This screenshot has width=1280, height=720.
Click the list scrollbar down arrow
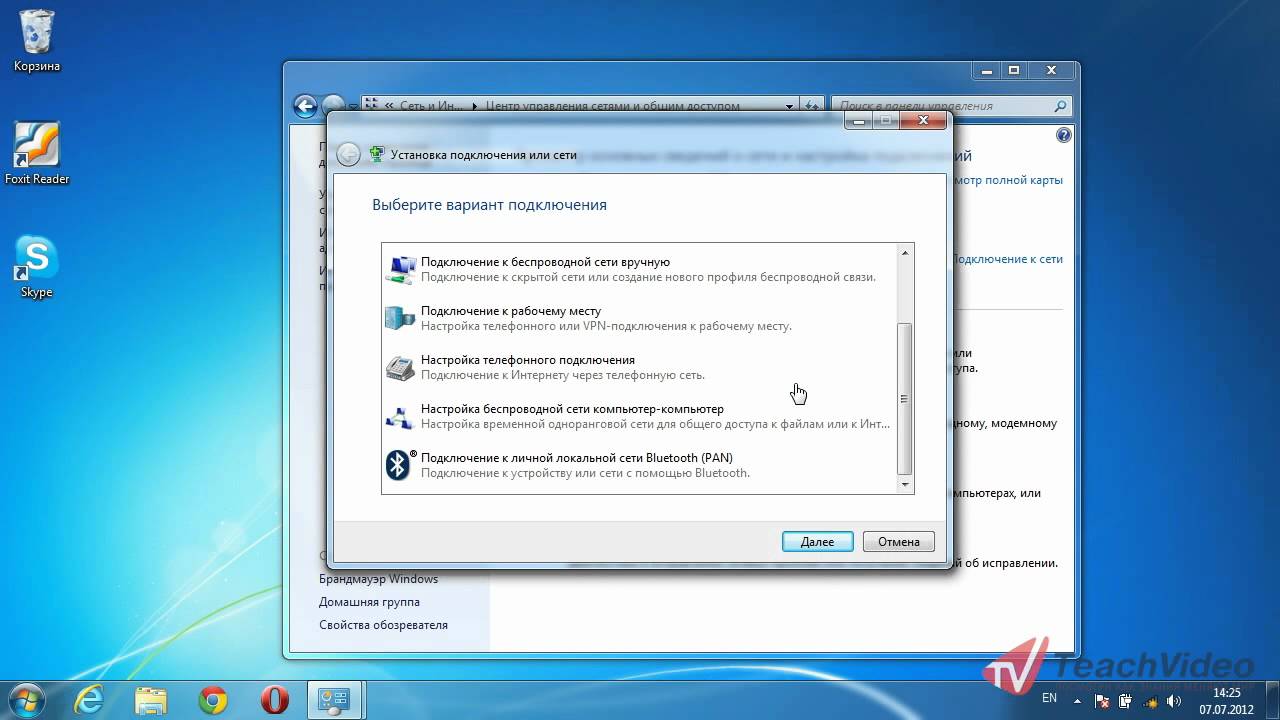(x=905, y=485)
